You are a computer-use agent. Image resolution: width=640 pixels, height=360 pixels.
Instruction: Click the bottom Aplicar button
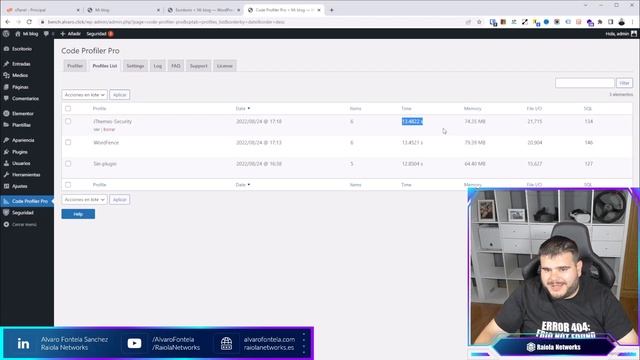[120, 200]
